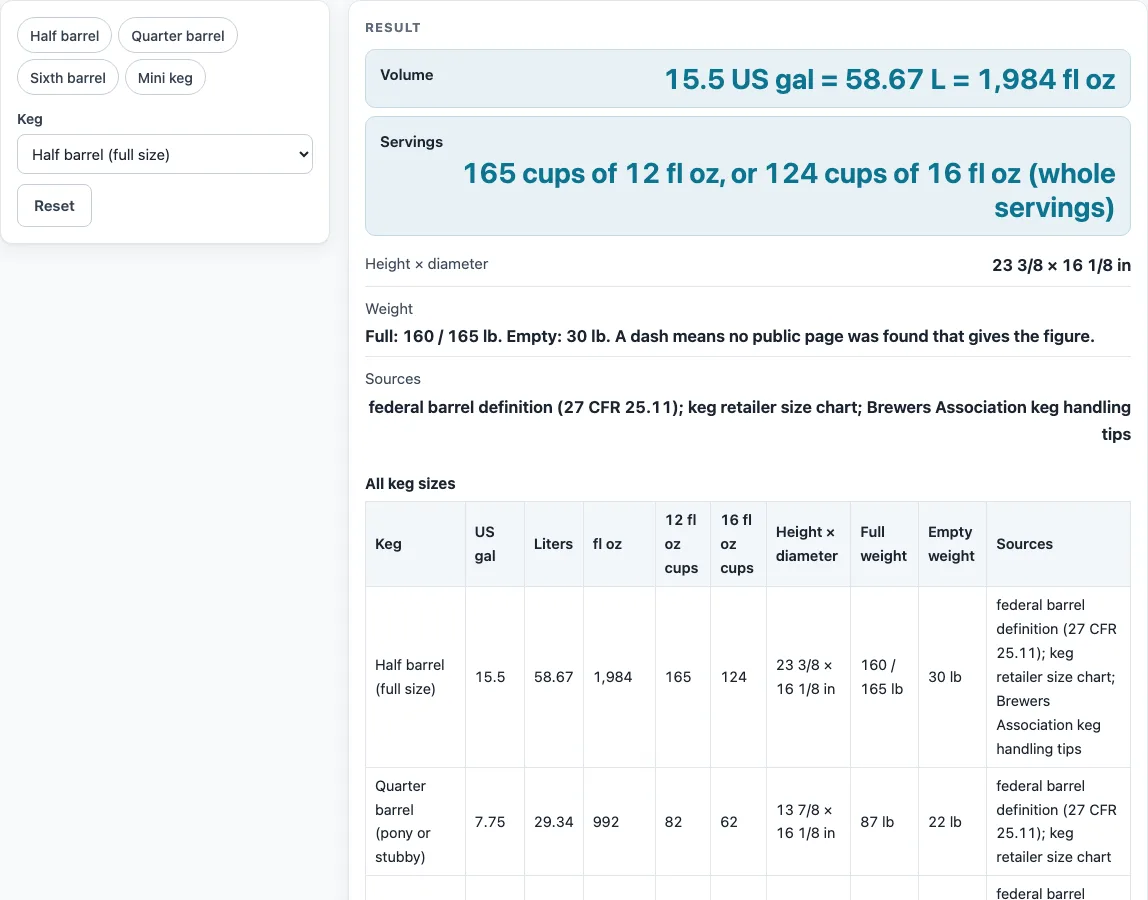The image size is (1148, 900).
Task: Click the '23 3/8 × 16 1/8 in' dimension value
Action: pos(1061,265)
